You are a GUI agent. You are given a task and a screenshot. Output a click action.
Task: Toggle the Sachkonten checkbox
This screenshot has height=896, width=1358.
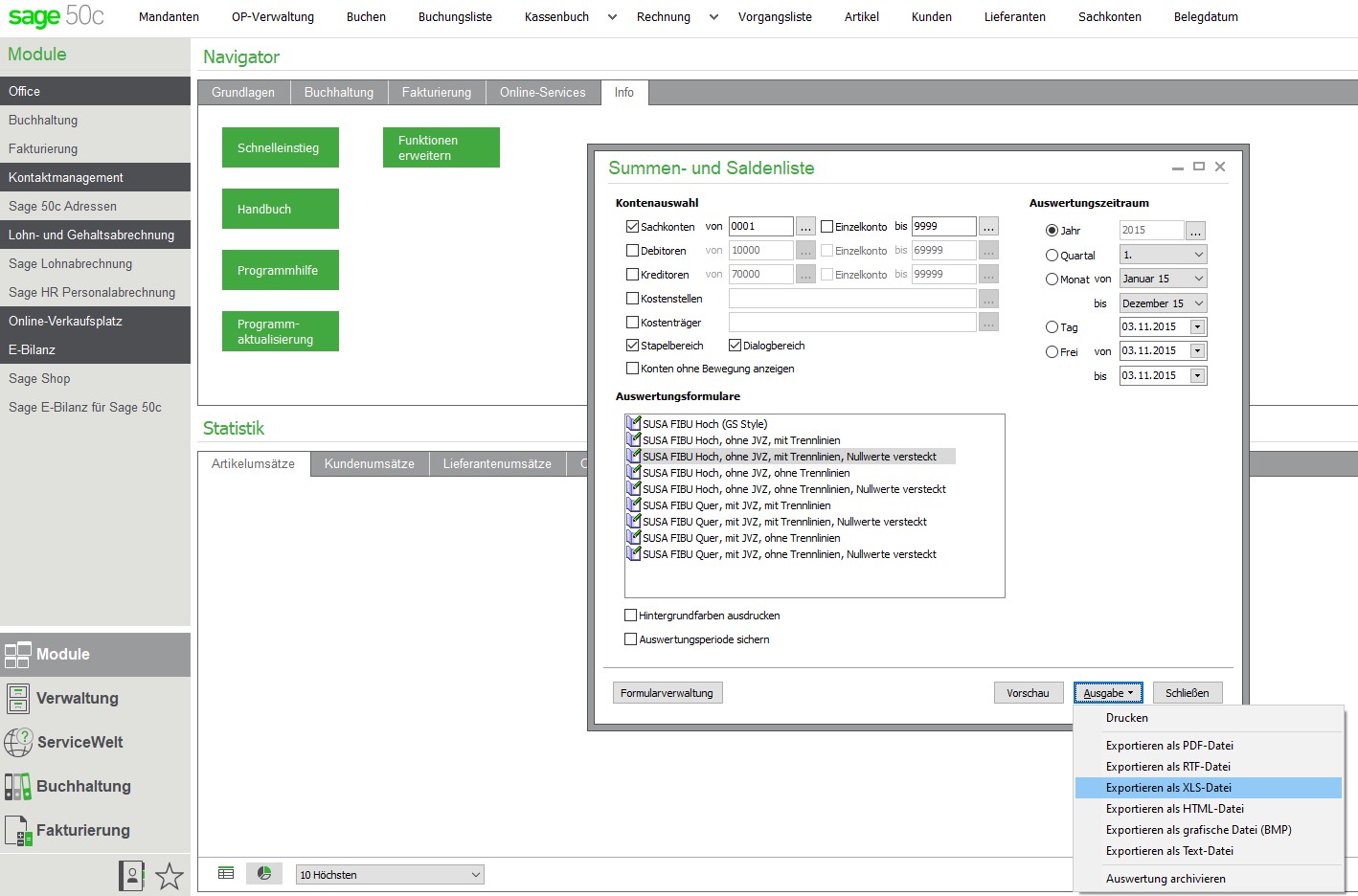pyautogui.click(x=632, y=227)
